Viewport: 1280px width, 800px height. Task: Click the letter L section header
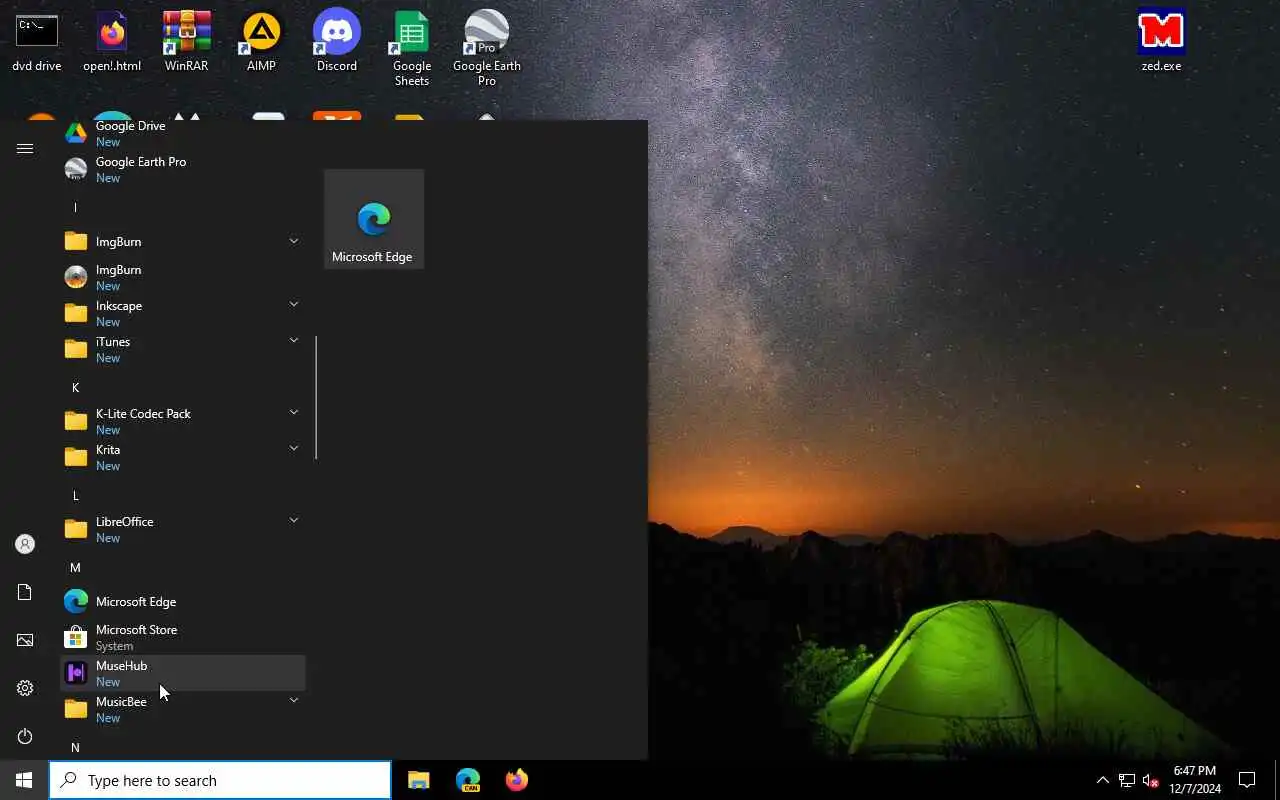75,495
